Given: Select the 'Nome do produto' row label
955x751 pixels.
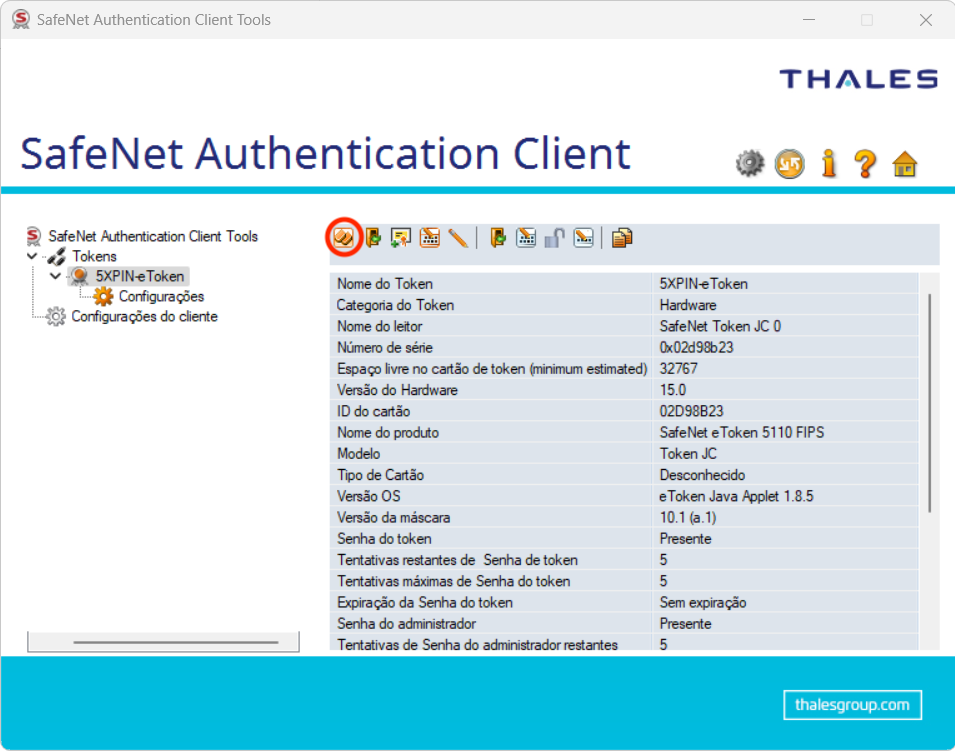Looking at the screenshot, I should pyautogui.click(x=388, y=433).
